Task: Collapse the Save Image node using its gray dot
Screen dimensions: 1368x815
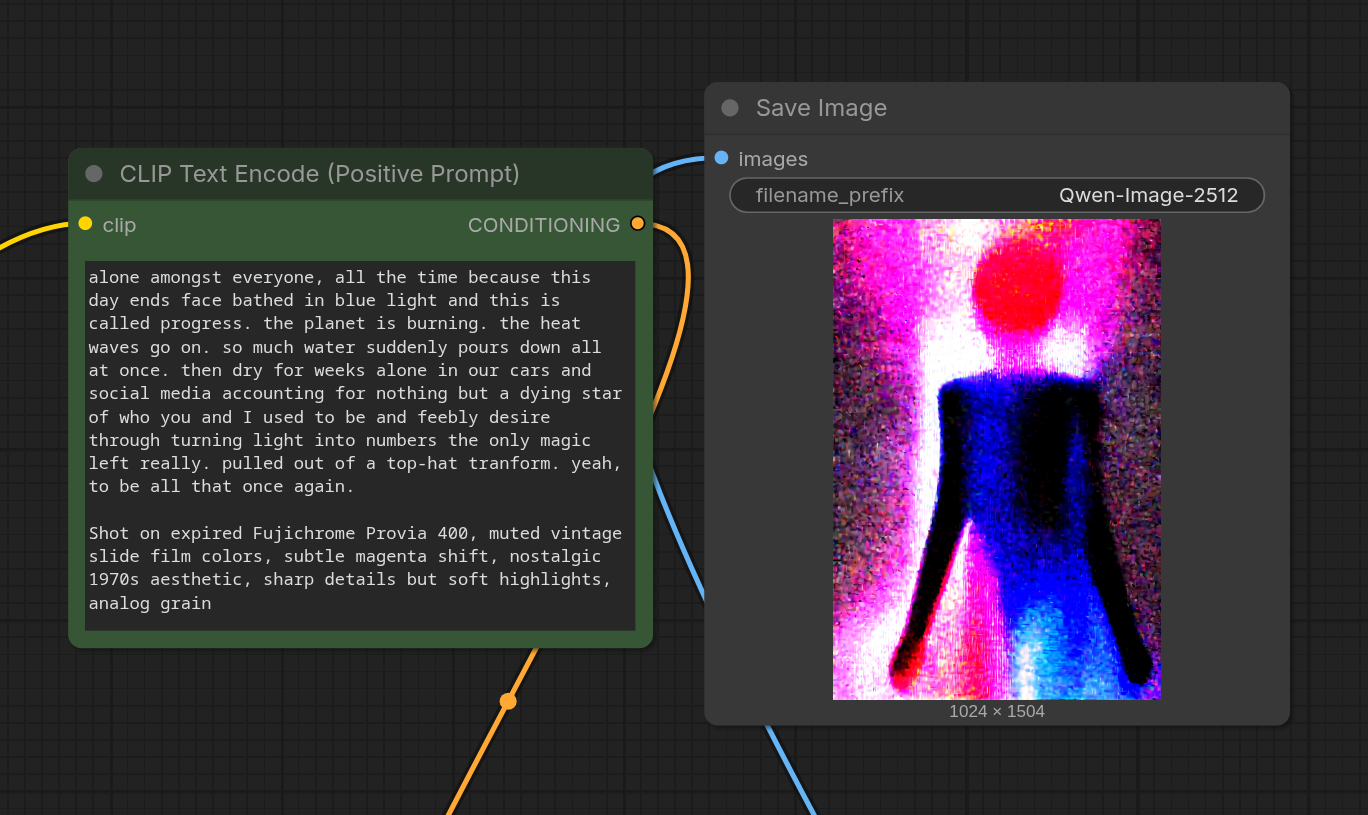Action: point(730,108)
